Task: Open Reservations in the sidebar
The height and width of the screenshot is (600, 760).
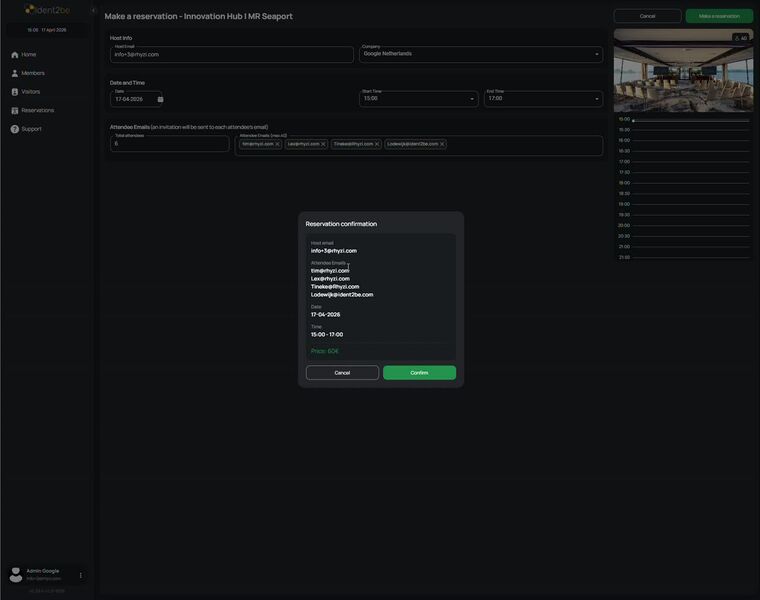Action: coord(37,110)
